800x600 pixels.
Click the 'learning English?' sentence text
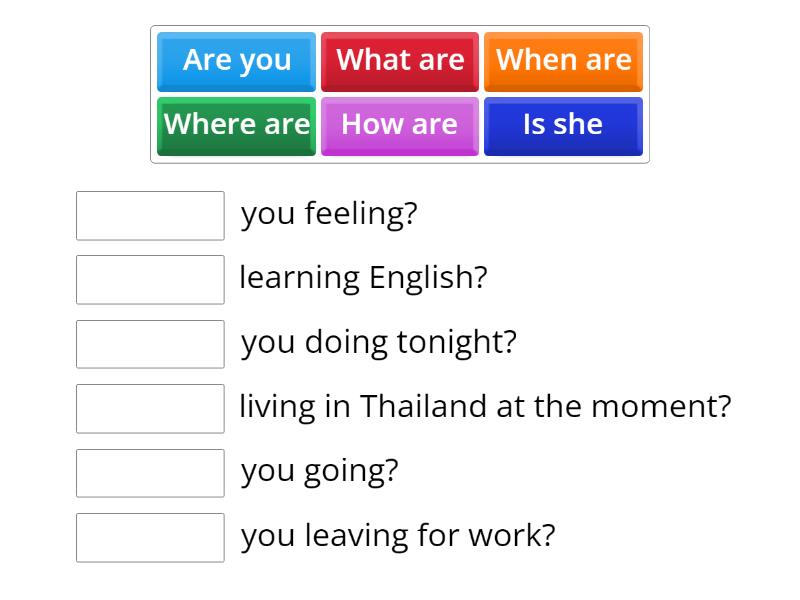pyautogui.click(x=363, y=279)
